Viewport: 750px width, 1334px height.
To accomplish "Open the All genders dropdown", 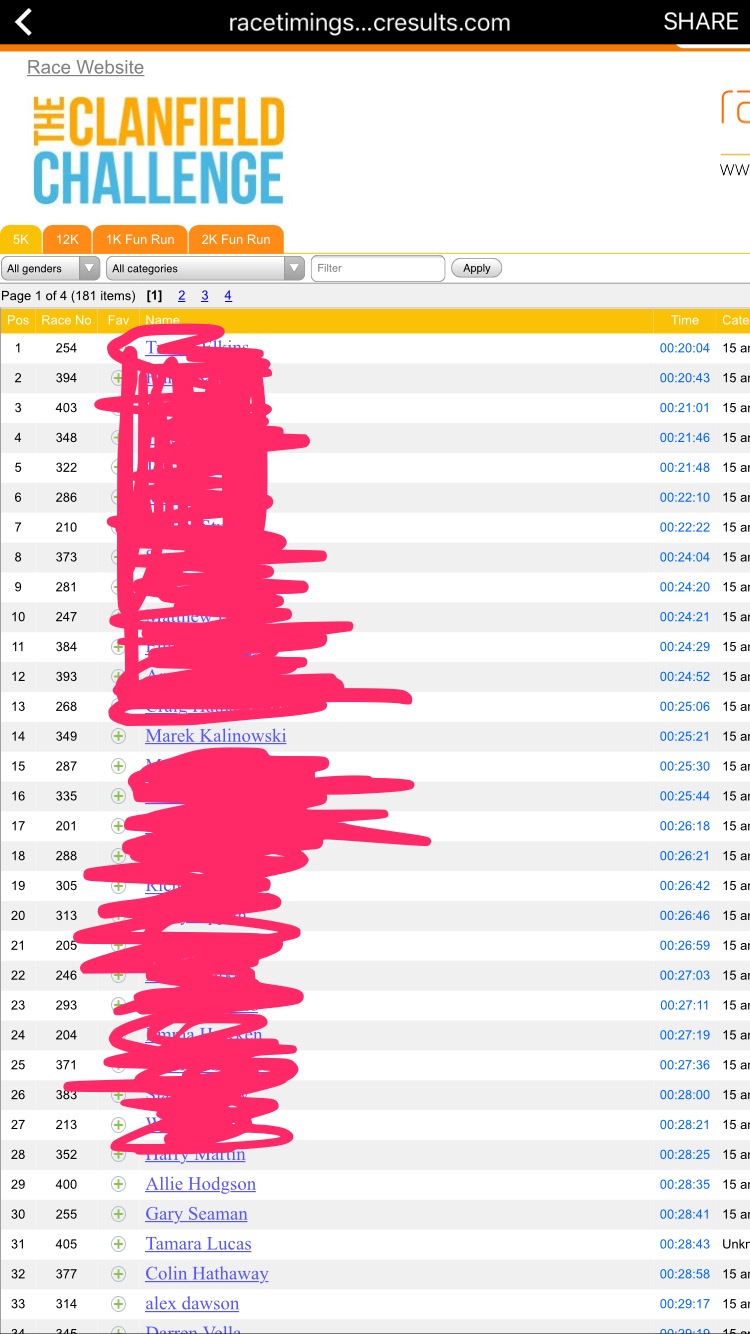I will pyautogui.click(x=51, y=268).
